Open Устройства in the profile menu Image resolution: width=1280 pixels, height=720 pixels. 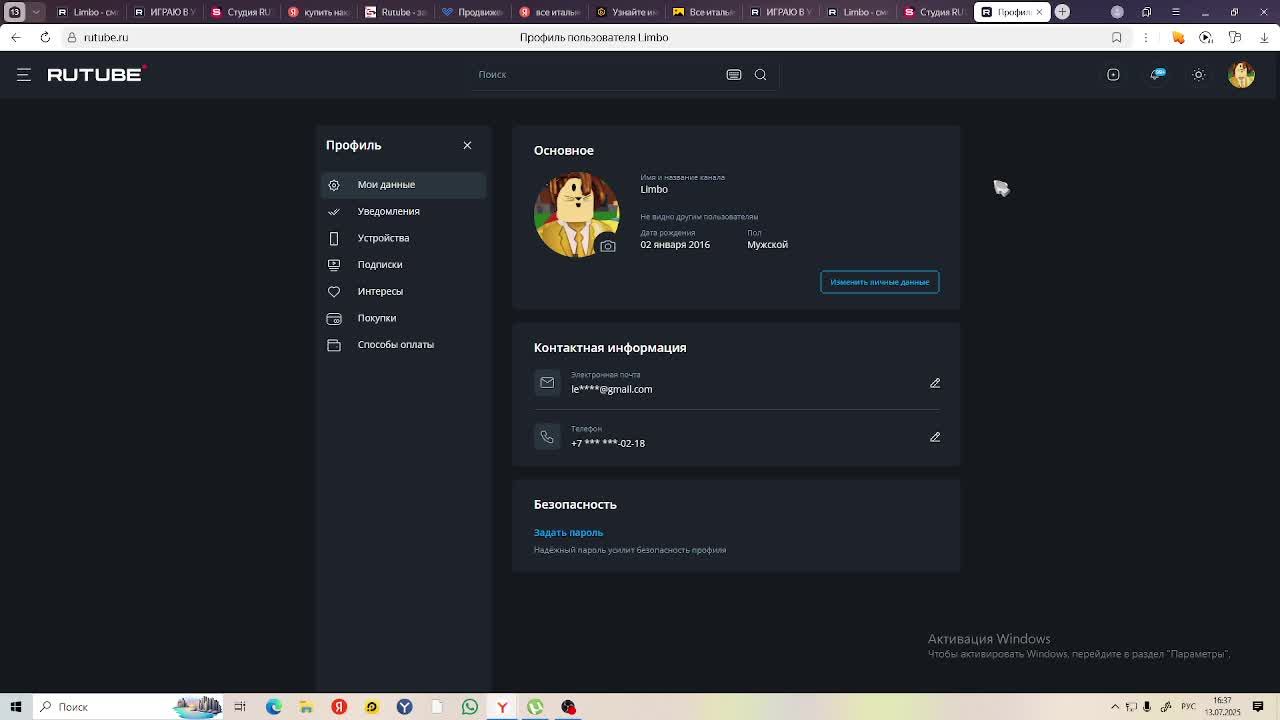(403, 238)
